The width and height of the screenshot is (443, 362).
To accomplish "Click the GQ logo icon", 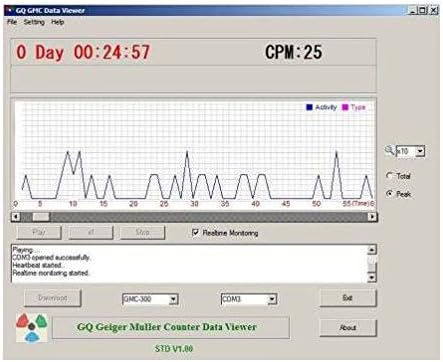I will point(32,328).
